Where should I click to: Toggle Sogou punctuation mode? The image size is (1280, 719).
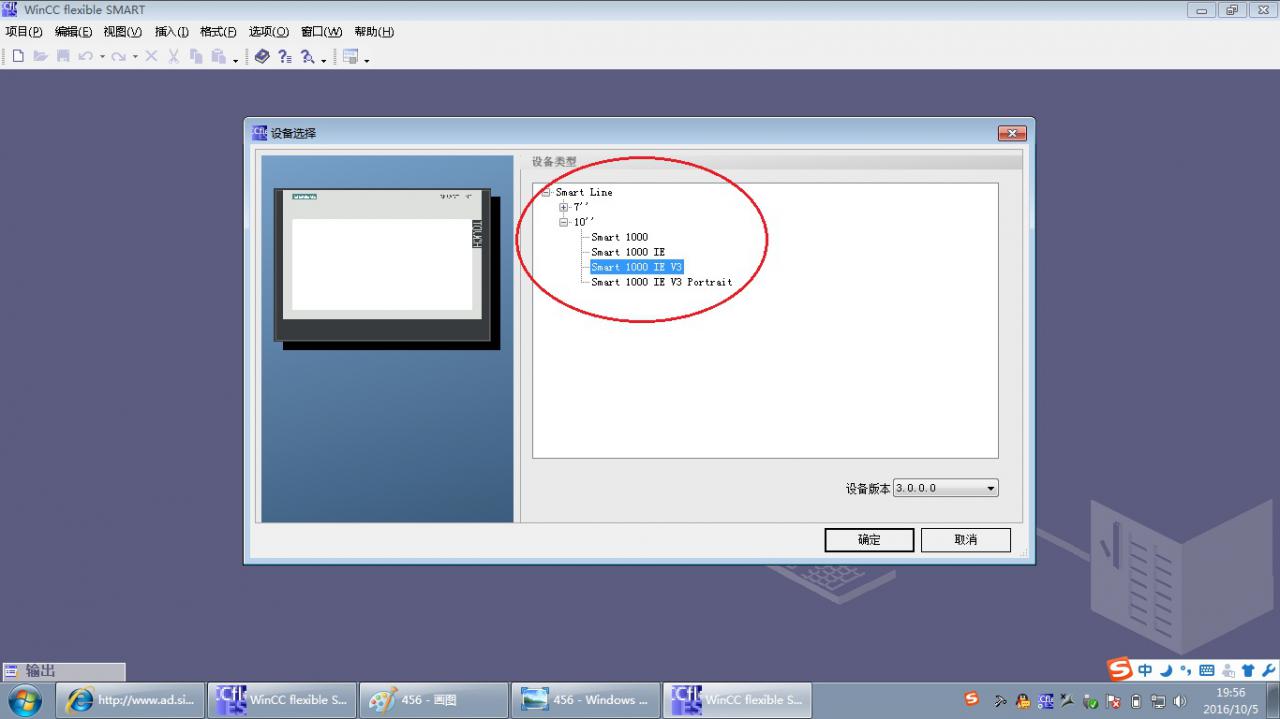pyautogui.click(x=1186, y=670)
